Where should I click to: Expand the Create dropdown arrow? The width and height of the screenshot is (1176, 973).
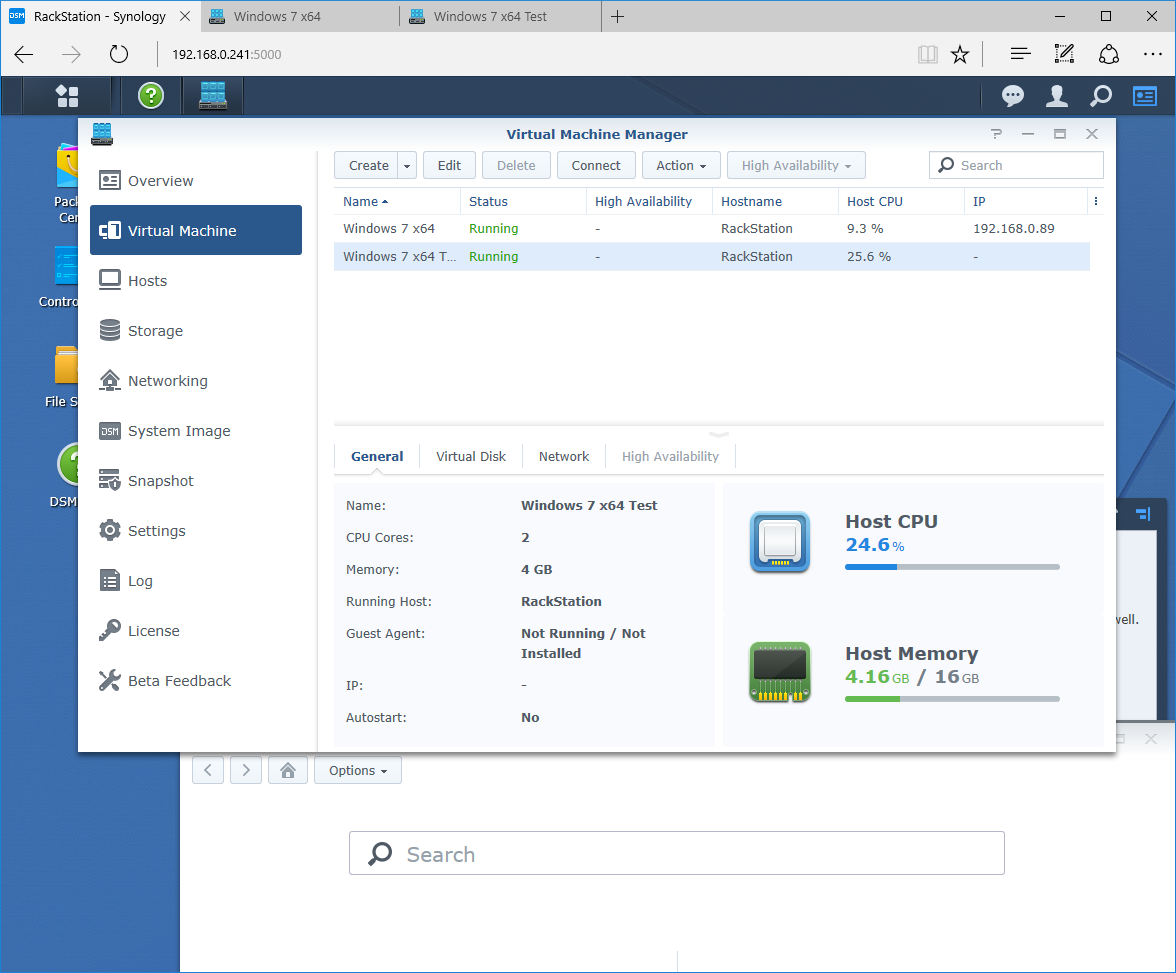[x=407, y=165]
